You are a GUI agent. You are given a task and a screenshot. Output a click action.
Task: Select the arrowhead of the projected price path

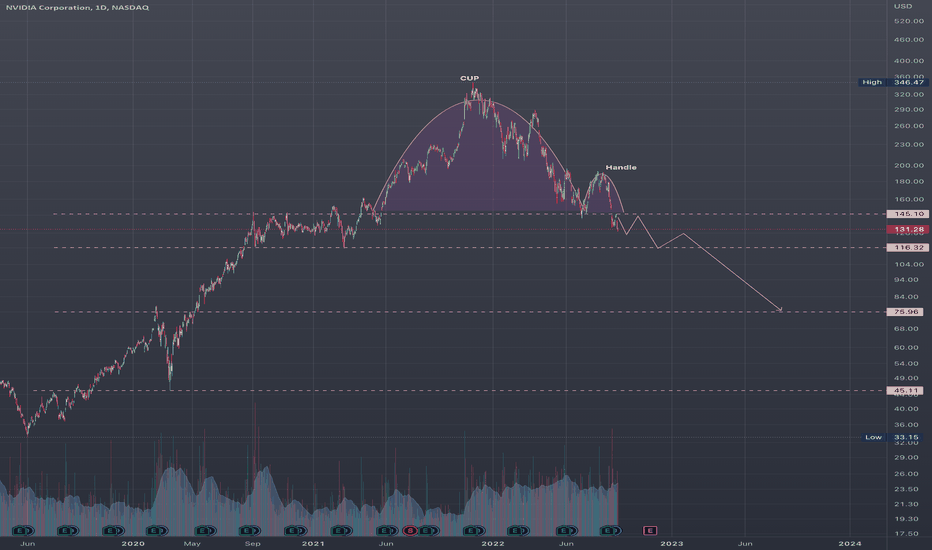(x=780, y=309)
